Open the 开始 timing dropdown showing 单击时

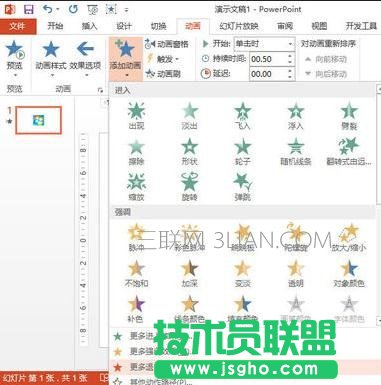[x=264, y=44]
